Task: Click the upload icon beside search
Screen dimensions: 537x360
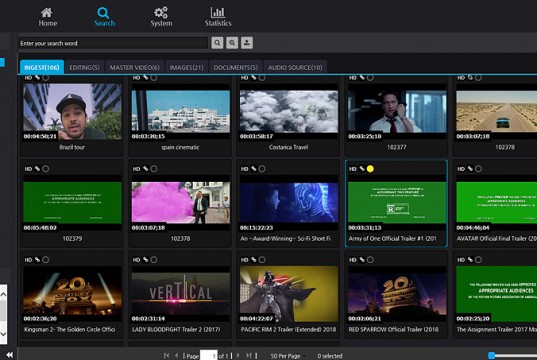Action: click(x=247, y=43)
